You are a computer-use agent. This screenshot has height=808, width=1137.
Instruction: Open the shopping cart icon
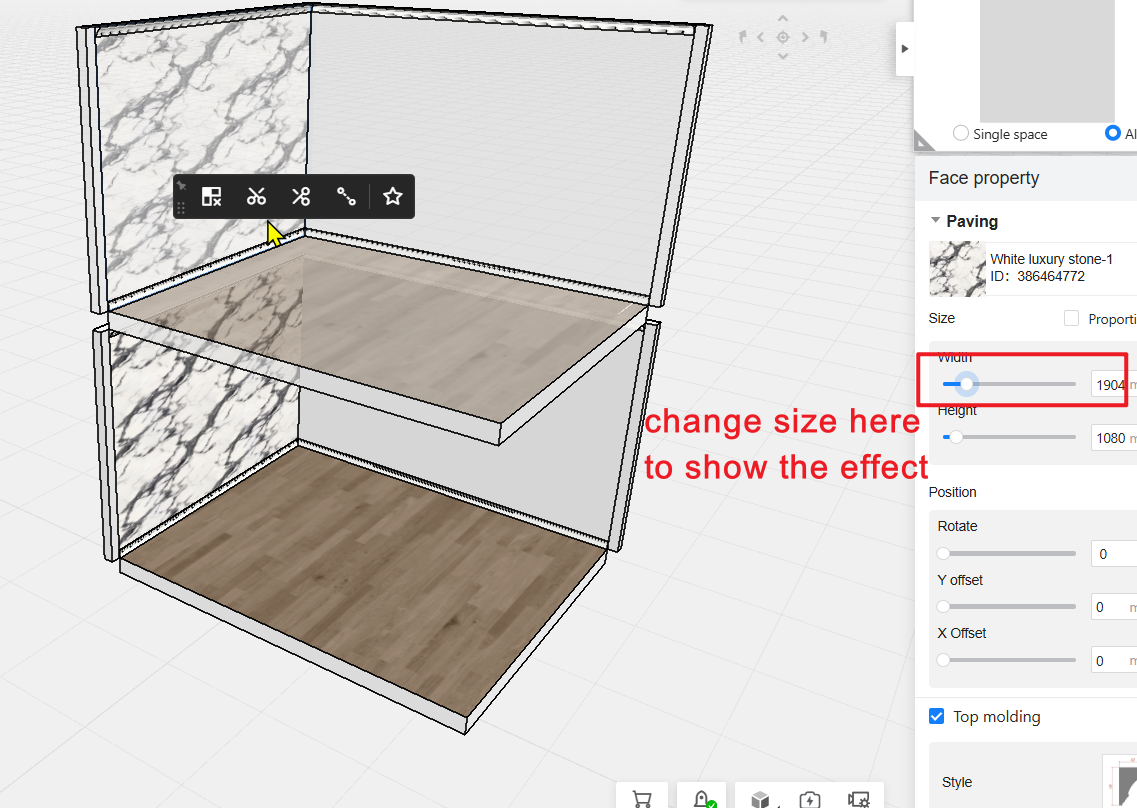pos(642,799)
